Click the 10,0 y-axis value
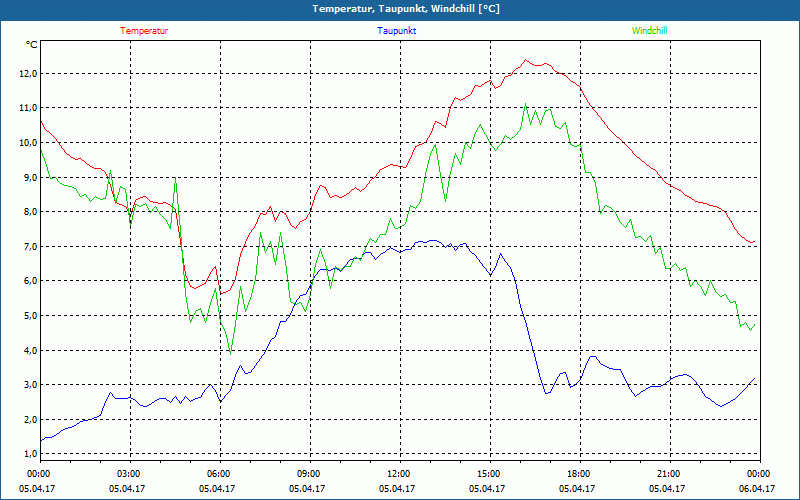This screenshot has width=800, height=500. pos(29,142)
